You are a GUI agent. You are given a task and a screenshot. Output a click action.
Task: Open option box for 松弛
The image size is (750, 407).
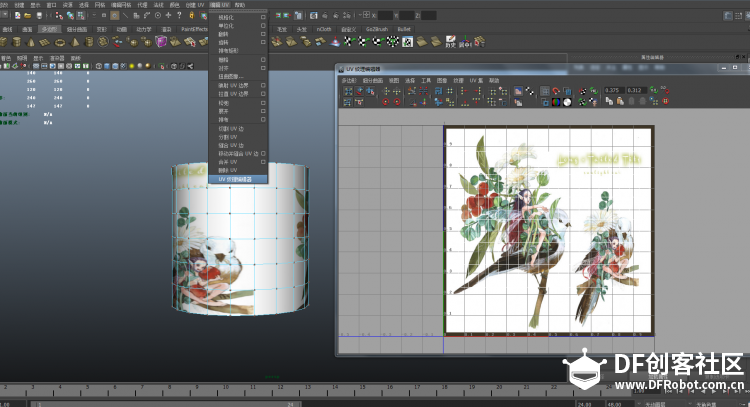click(x=263, y=103)
